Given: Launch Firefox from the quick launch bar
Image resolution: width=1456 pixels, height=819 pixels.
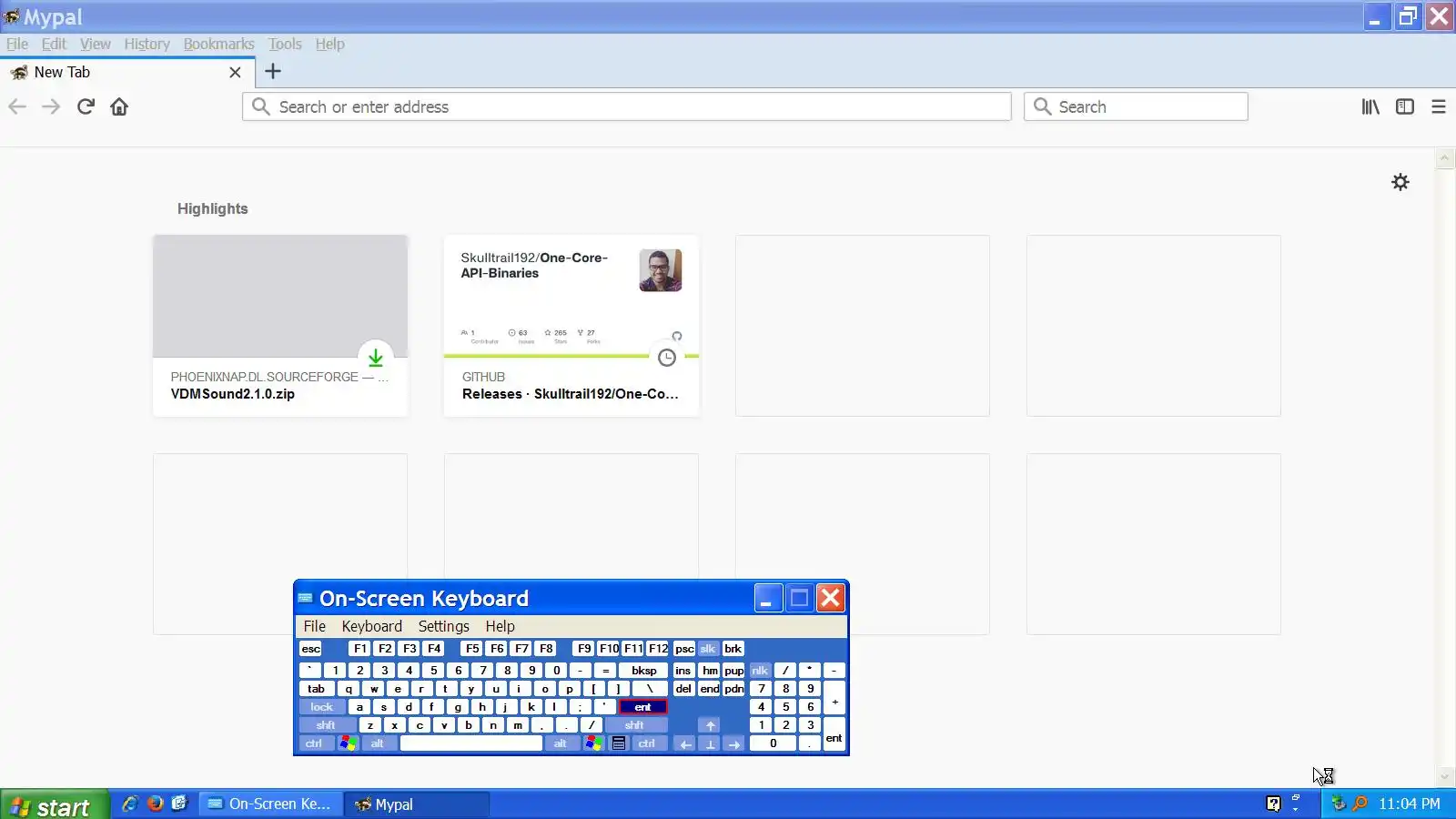Looking at the screenshot, I should coord(155,804).
